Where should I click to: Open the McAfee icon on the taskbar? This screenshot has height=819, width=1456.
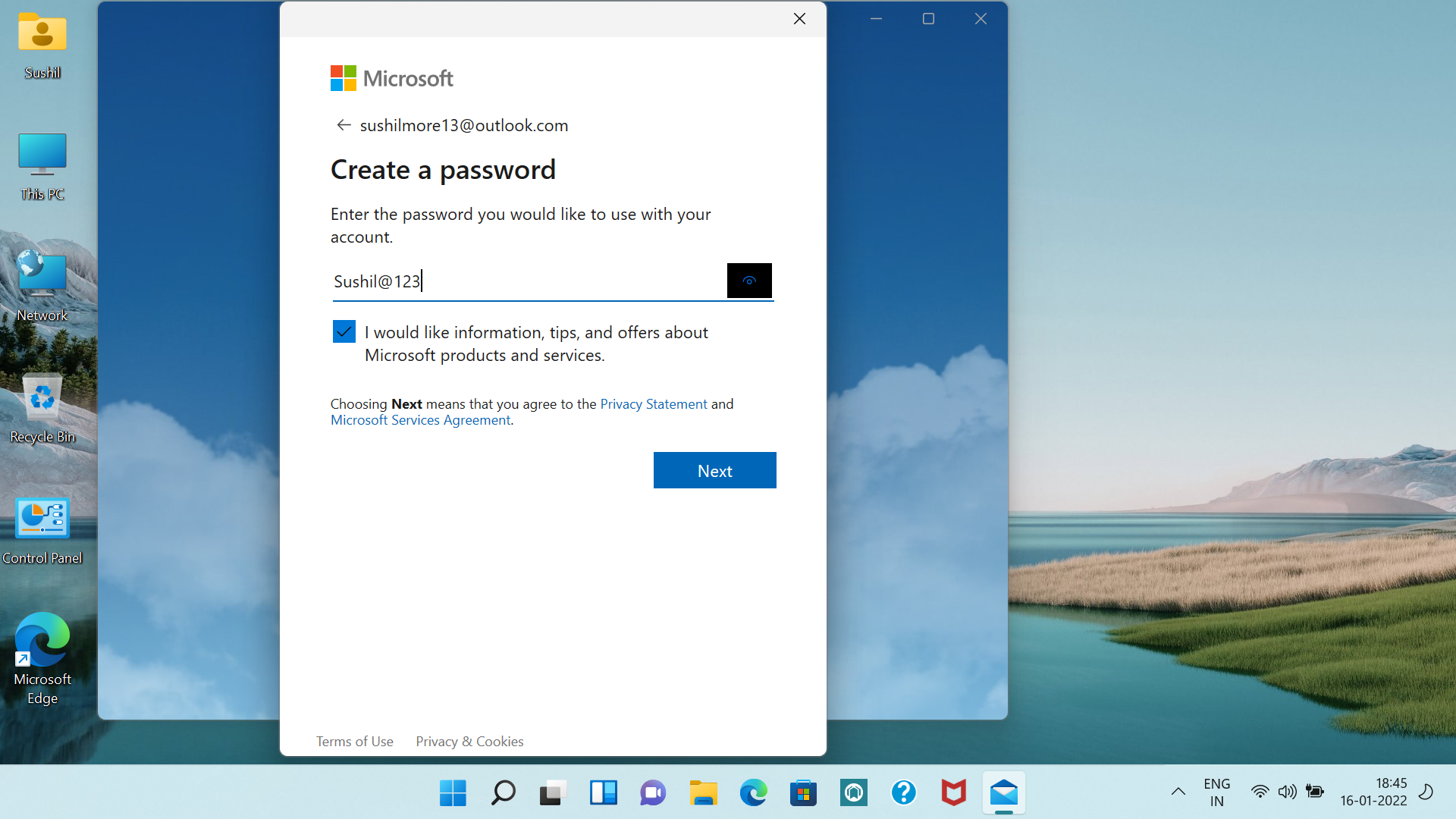click(x=953, y=793)
